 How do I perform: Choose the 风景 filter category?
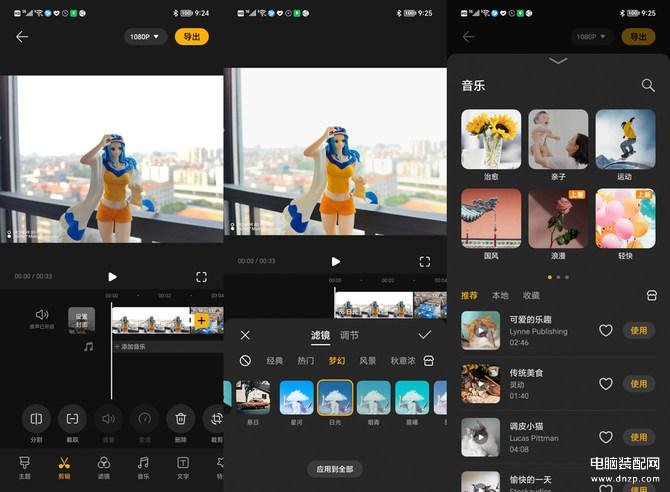click(x=367, y=361)
